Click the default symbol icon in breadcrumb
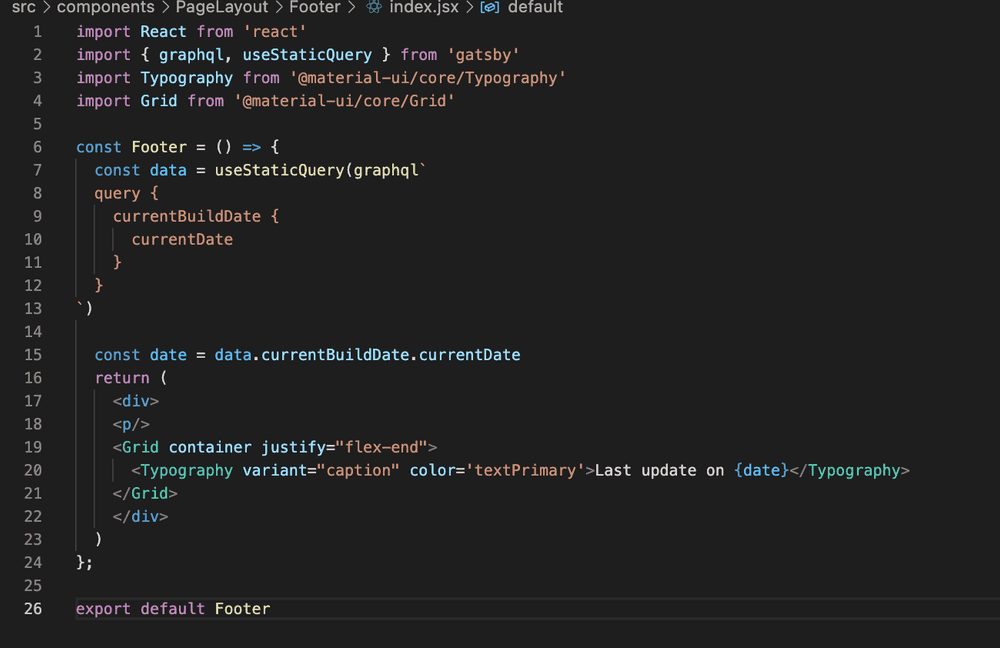Image resolution: width=1000 pixels, height=648 pixels. (x=490, y=8)
